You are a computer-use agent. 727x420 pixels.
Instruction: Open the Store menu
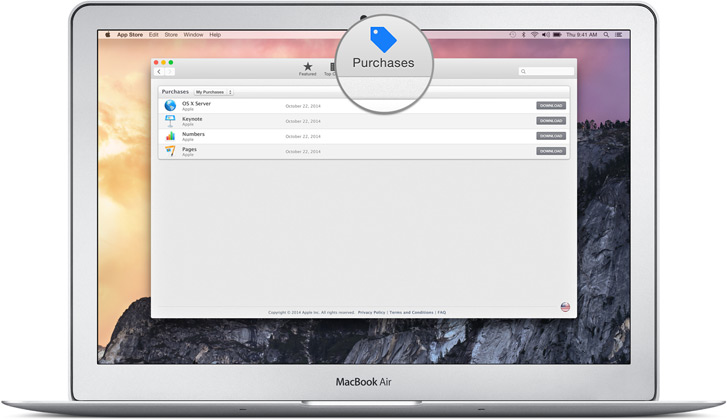click(x=169, y=34)
